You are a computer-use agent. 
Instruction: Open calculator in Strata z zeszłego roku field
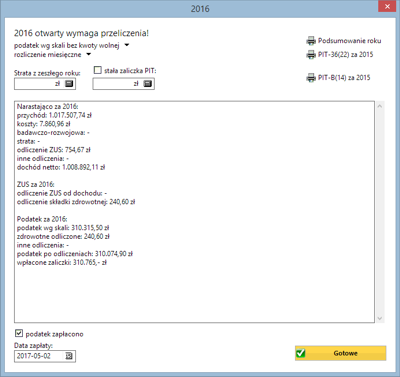69,84
